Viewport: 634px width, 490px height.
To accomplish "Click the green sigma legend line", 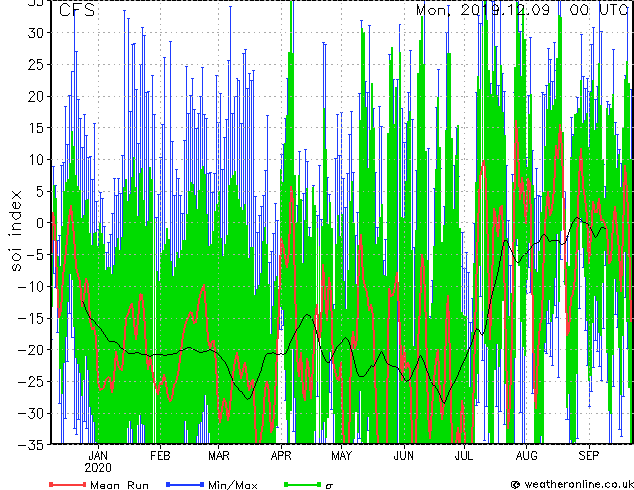I will coord(302,484).
